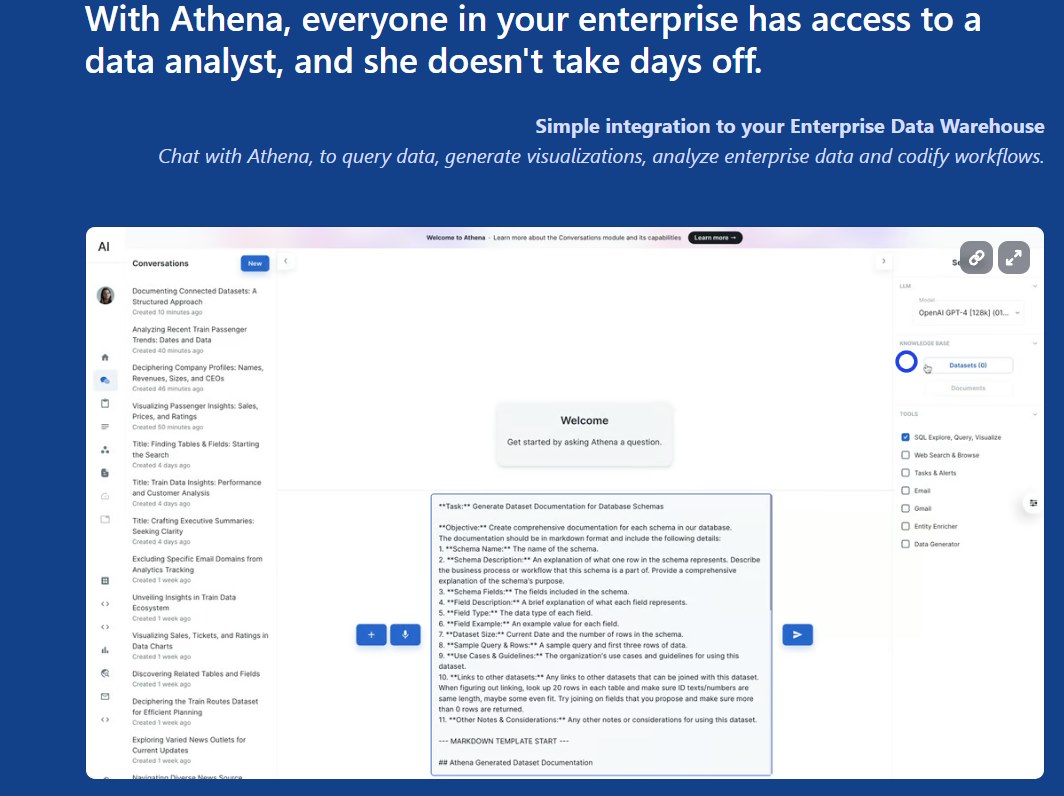Open 'Visualizing Passenger Insights' conversation

coord(197,416)
